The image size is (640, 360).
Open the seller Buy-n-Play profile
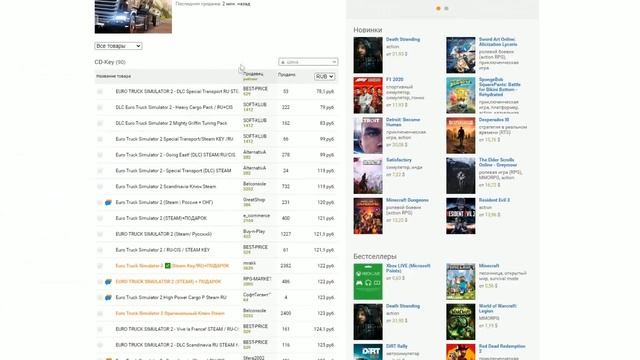254,231
